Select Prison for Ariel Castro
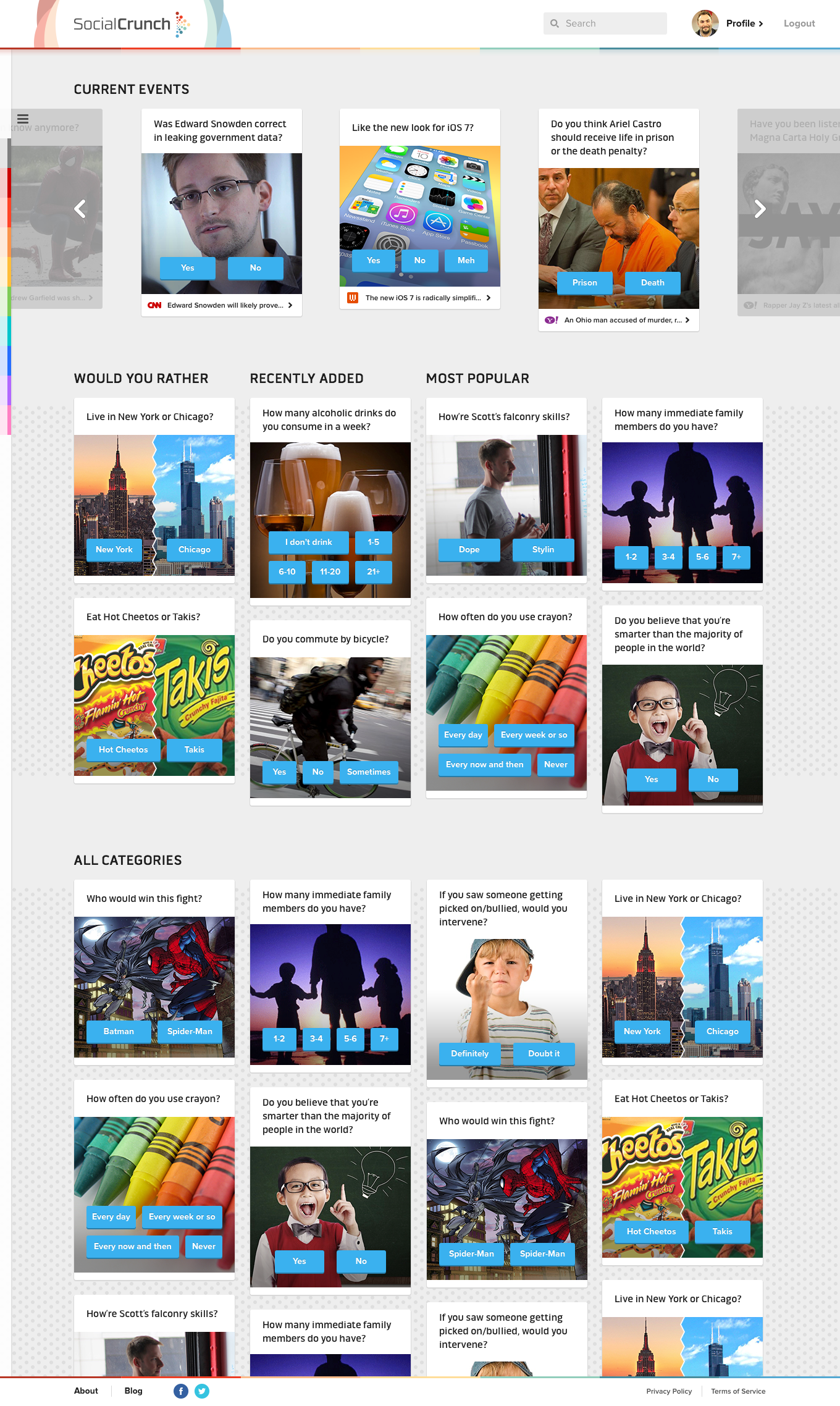The image size is (840, 1406). point(585,283)
